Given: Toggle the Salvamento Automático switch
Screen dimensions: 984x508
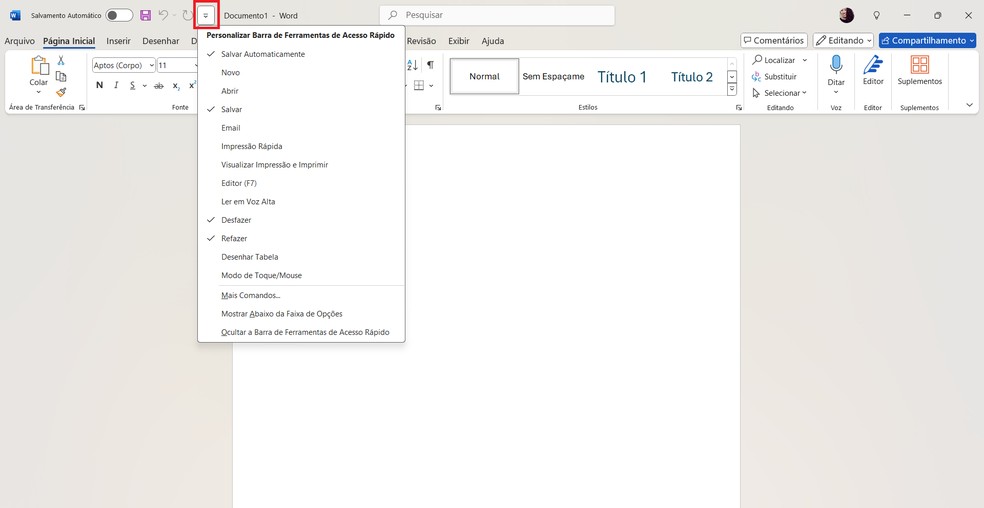Looking at the screenshot, I should [x=119, y=15].
